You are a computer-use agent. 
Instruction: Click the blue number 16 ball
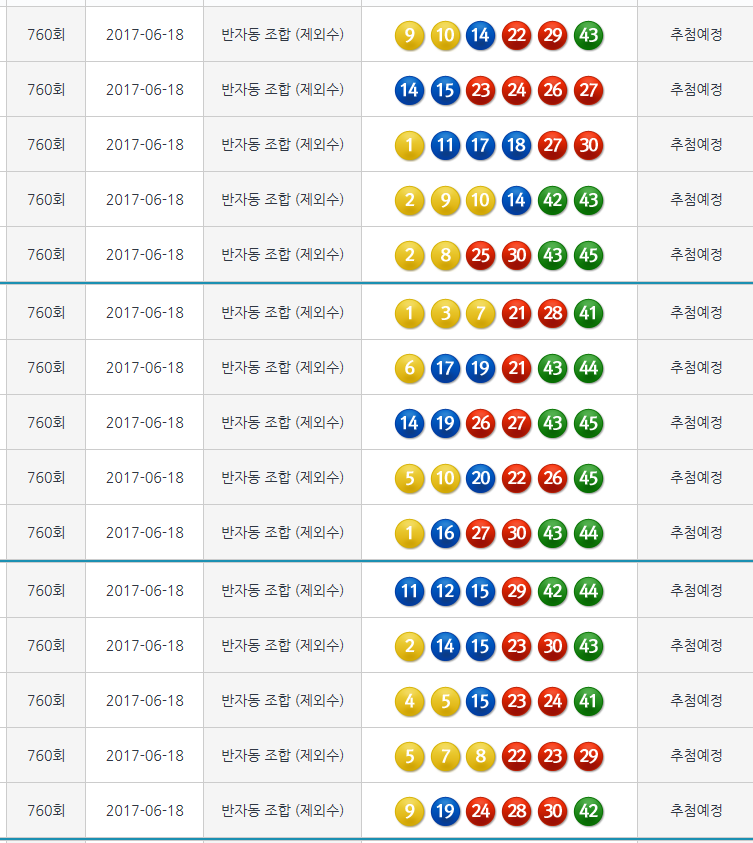(x=445, y=533)
